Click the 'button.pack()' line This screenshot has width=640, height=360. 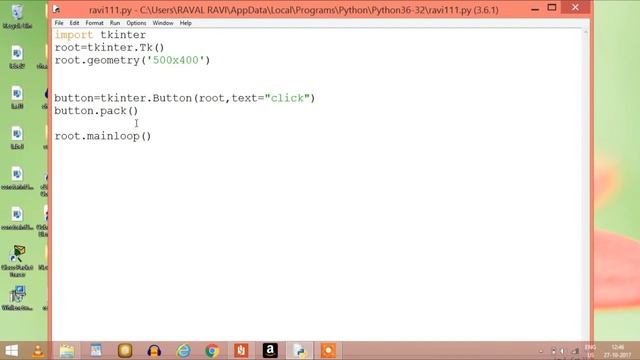[96, 111]
